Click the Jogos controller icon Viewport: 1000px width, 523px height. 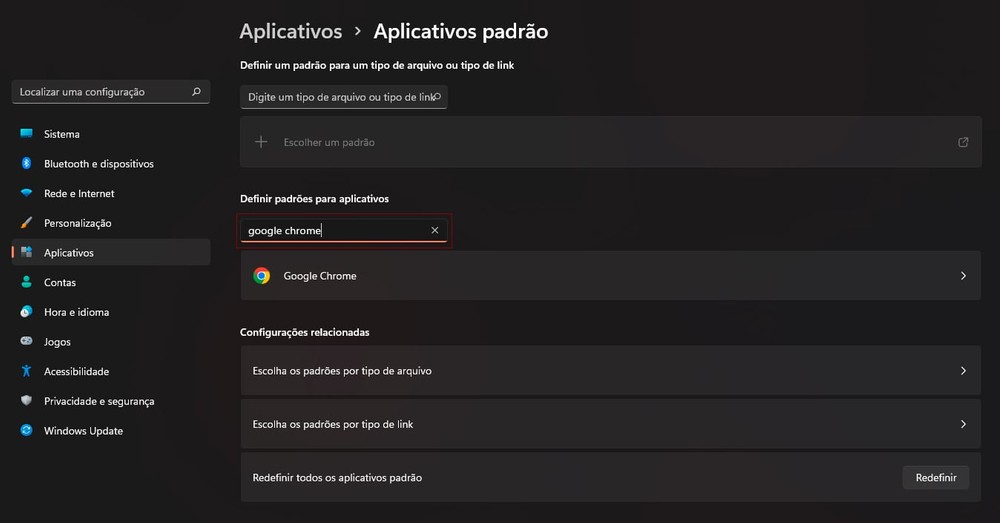point(26,342)
